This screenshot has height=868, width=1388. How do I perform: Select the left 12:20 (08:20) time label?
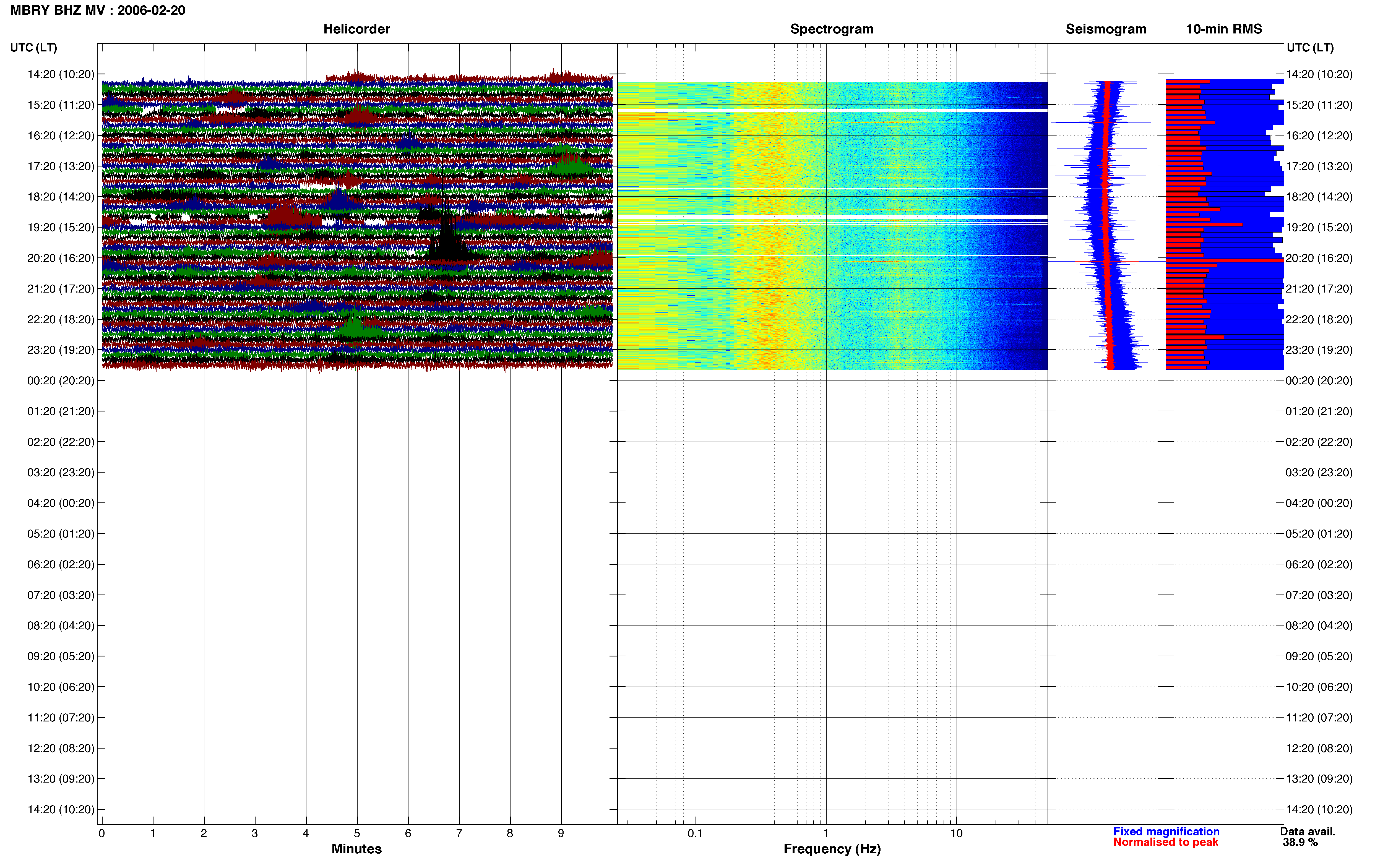pyautogui.click(x=61, y=748)
